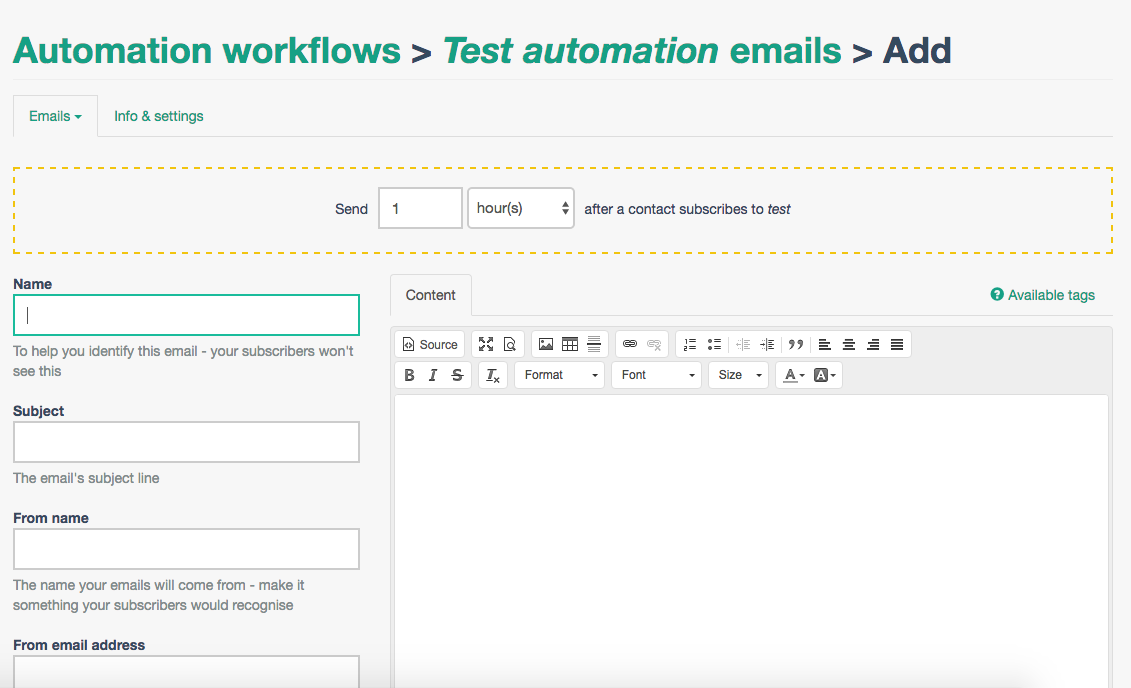Click the Subject input field

(186, 442)
